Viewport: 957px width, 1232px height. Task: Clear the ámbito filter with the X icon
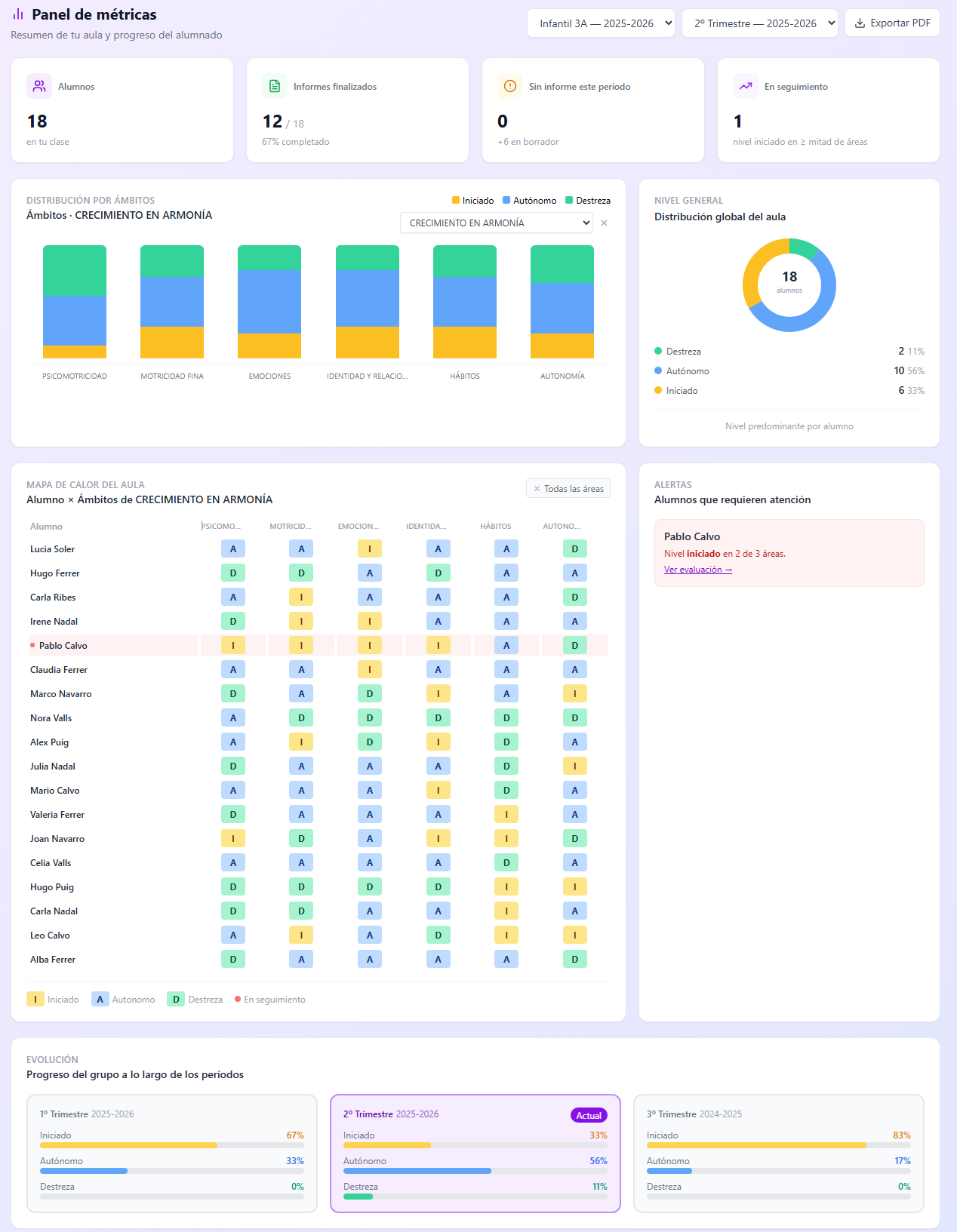coord(604,223)
